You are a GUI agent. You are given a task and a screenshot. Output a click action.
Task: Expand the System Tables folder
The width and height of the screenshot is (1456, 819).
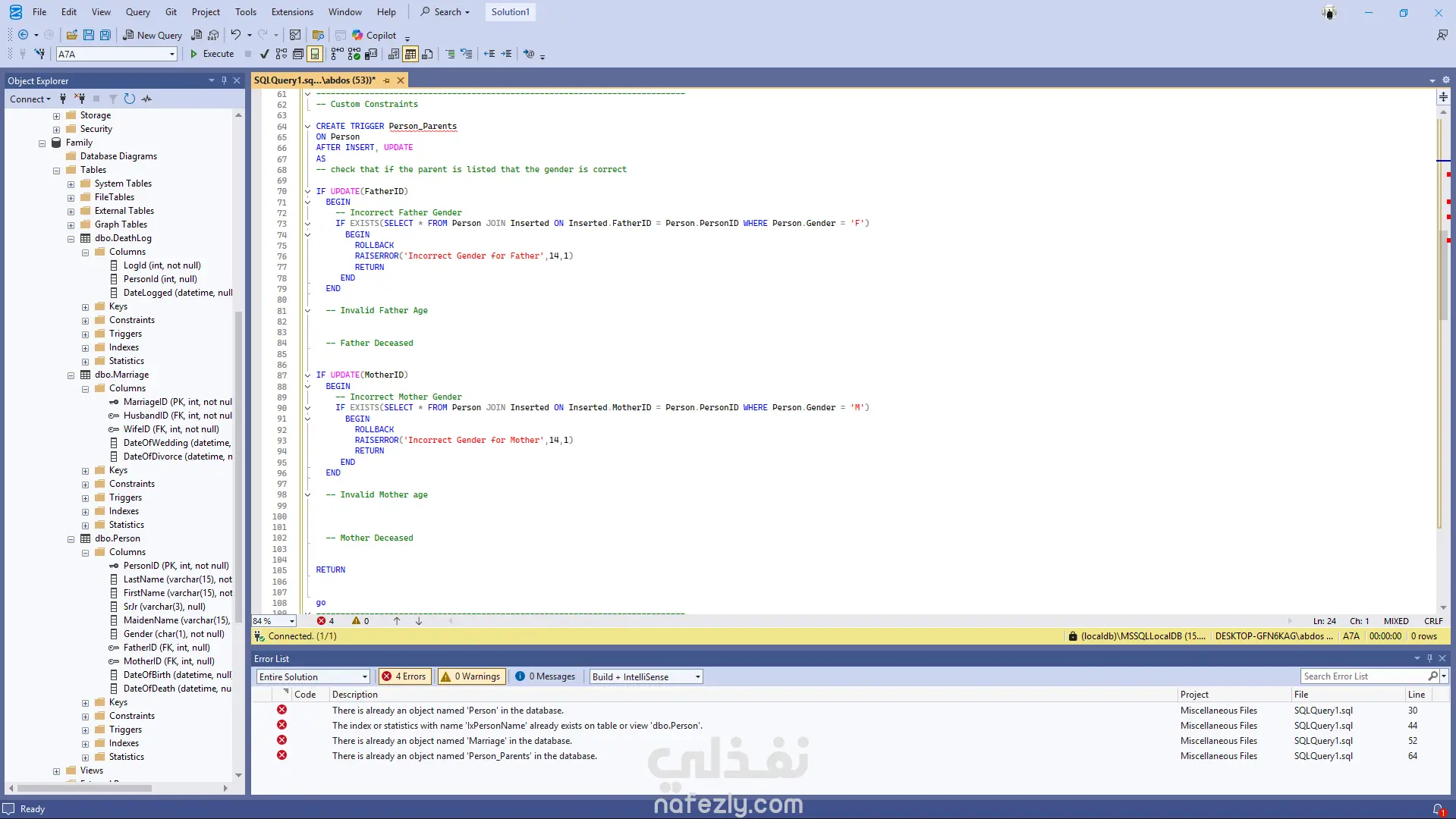71,184
